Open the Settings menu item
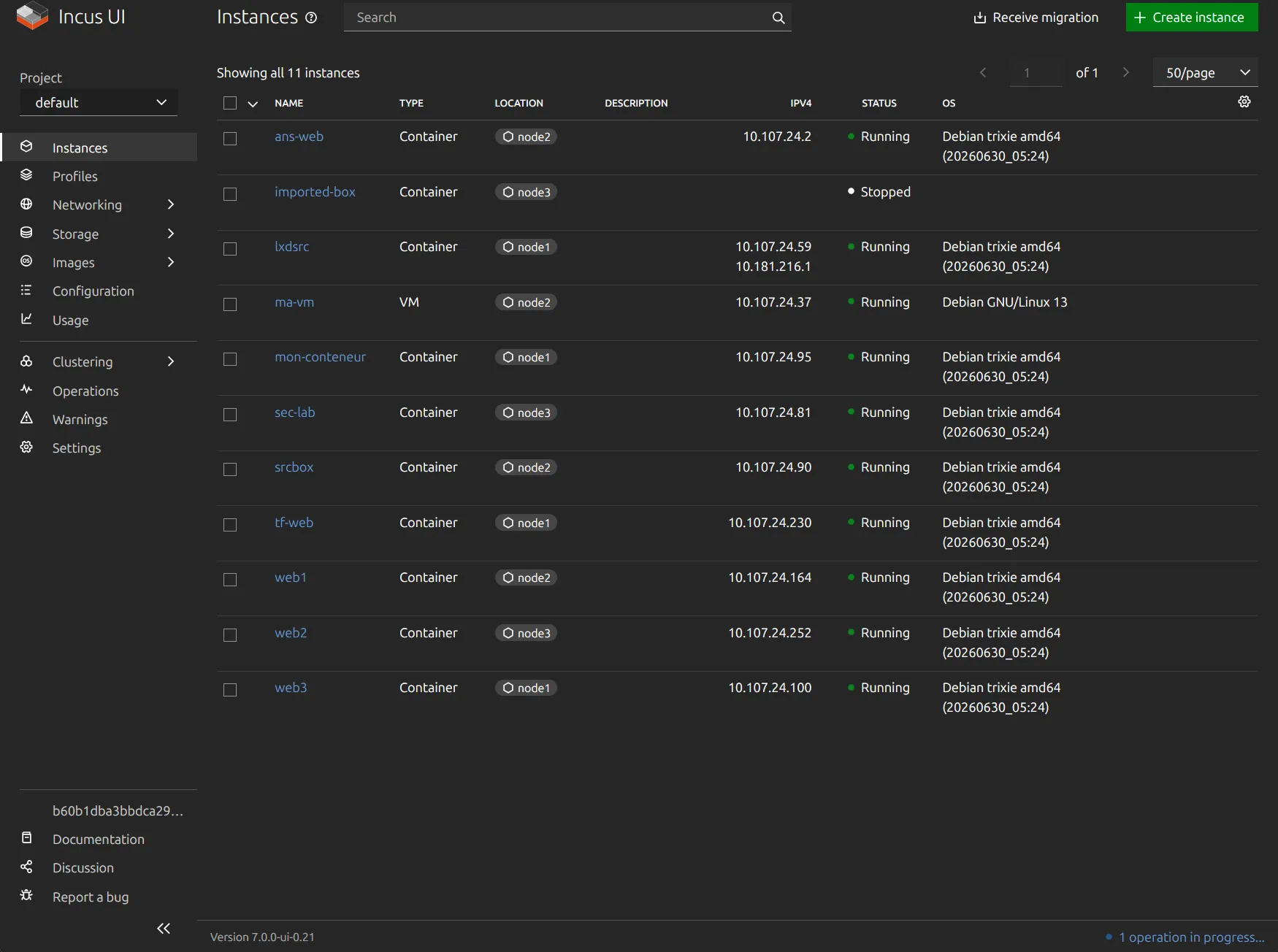Screen dimensions: 1278x952 99,448
